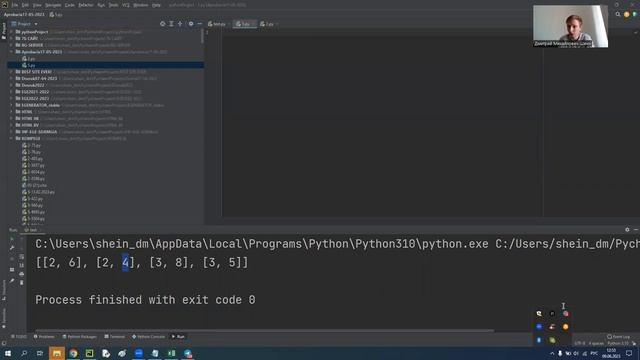The width and height of the screenshot is (640, 360).
Task: Click the webcam video thumbnail
Action: (570, 26)
